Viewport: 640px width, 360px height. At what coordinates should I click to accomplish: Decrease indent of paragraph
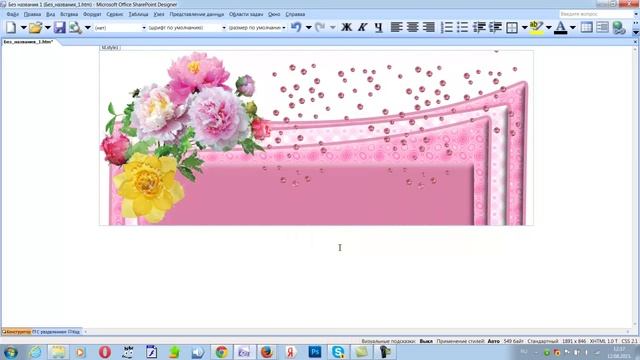(479, 28)
